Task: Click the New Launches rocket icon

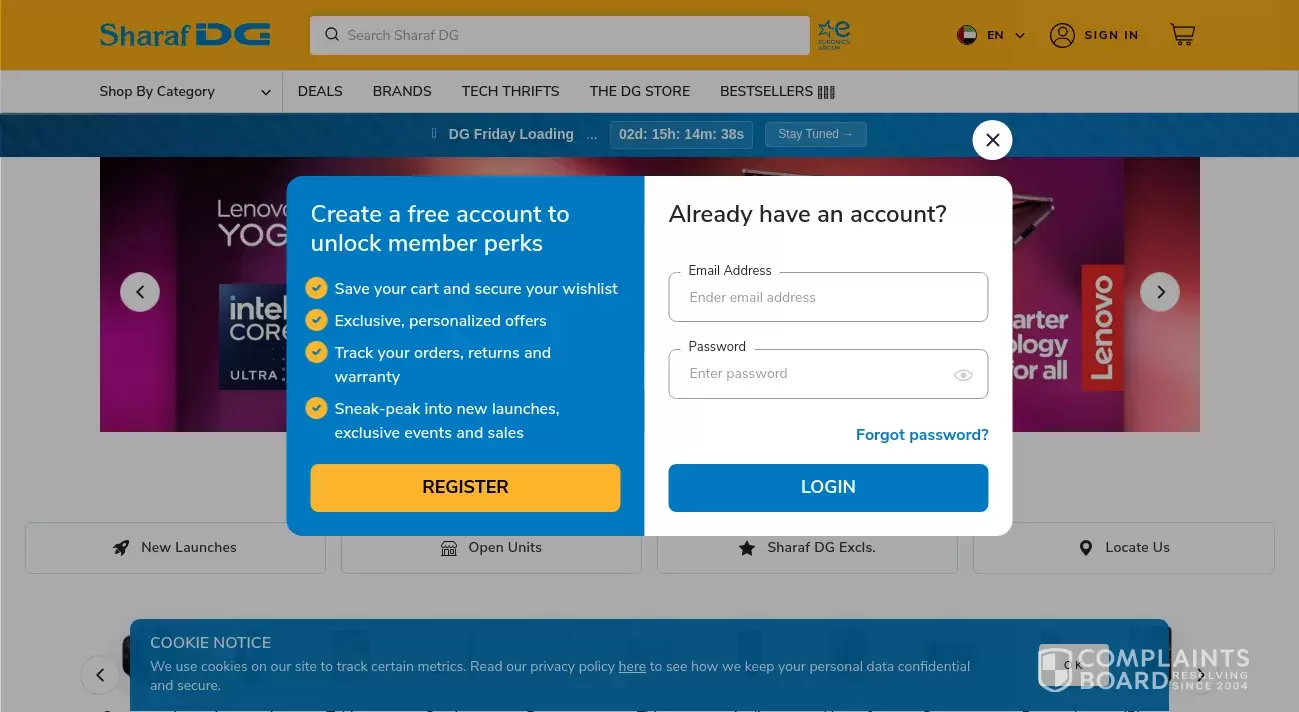Action: (x=121, y=548)
